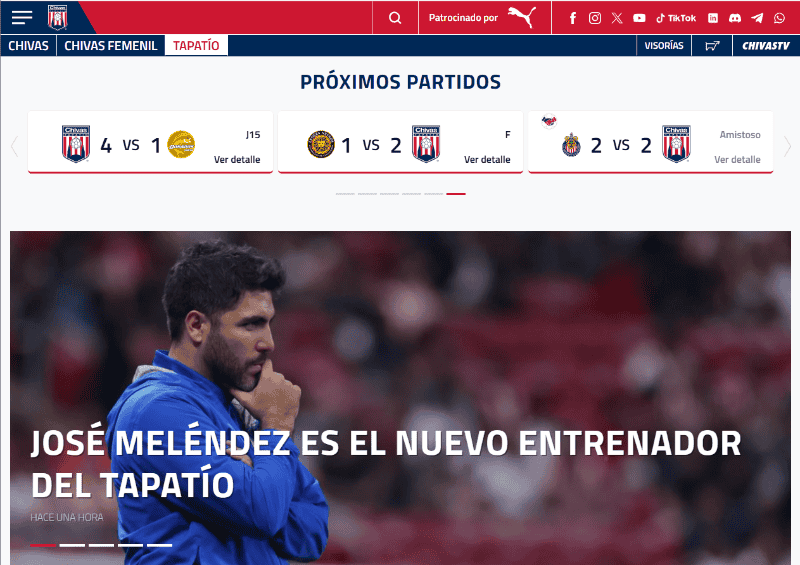800x565 pixels.
Task: Click the search magnifier icon
Action: (395, 18)
